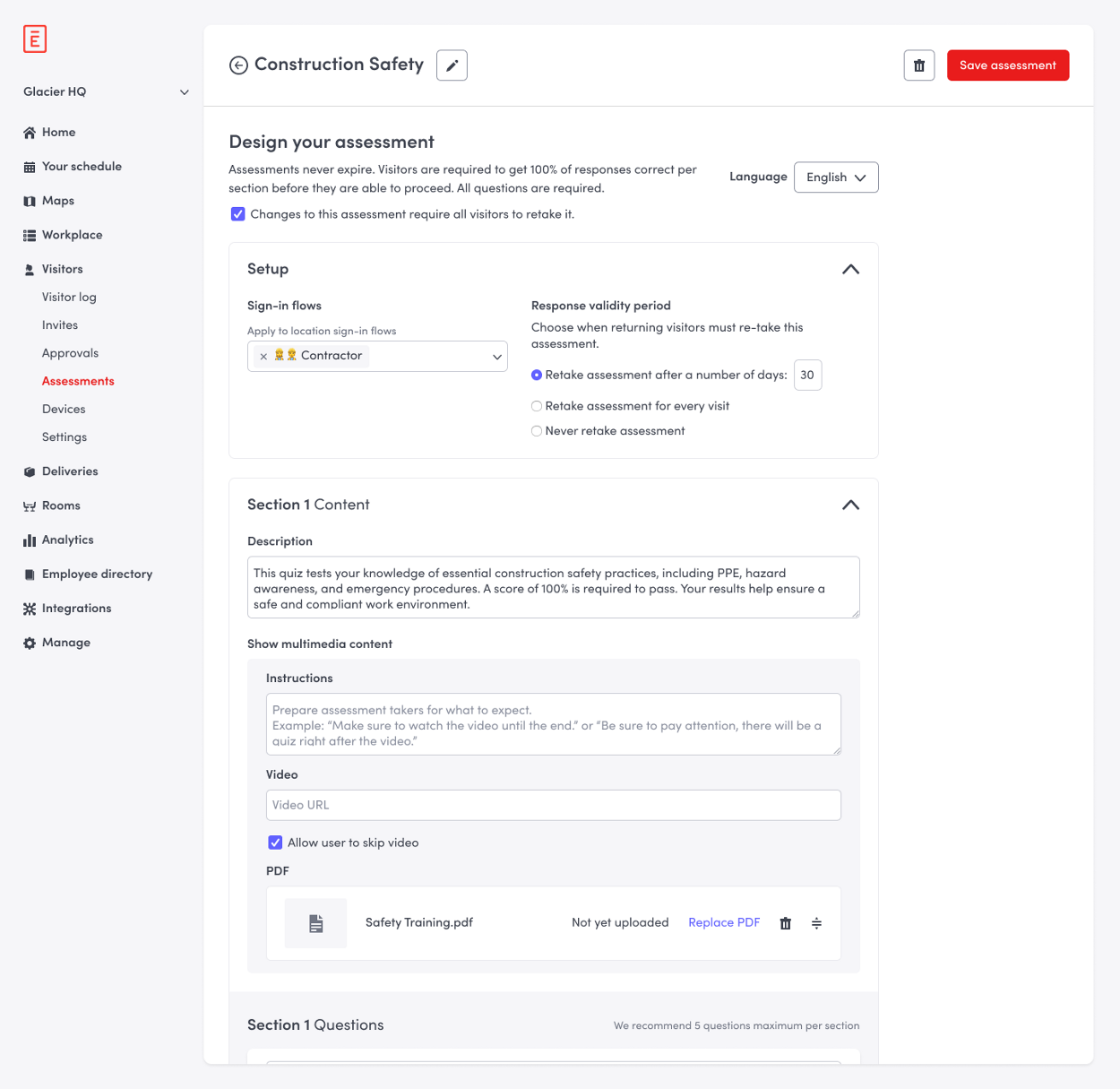Open the Glacier HQ location dropdown
Image resolution: width=1120 pixels, height=1089 pixels.
click(107, 91)
